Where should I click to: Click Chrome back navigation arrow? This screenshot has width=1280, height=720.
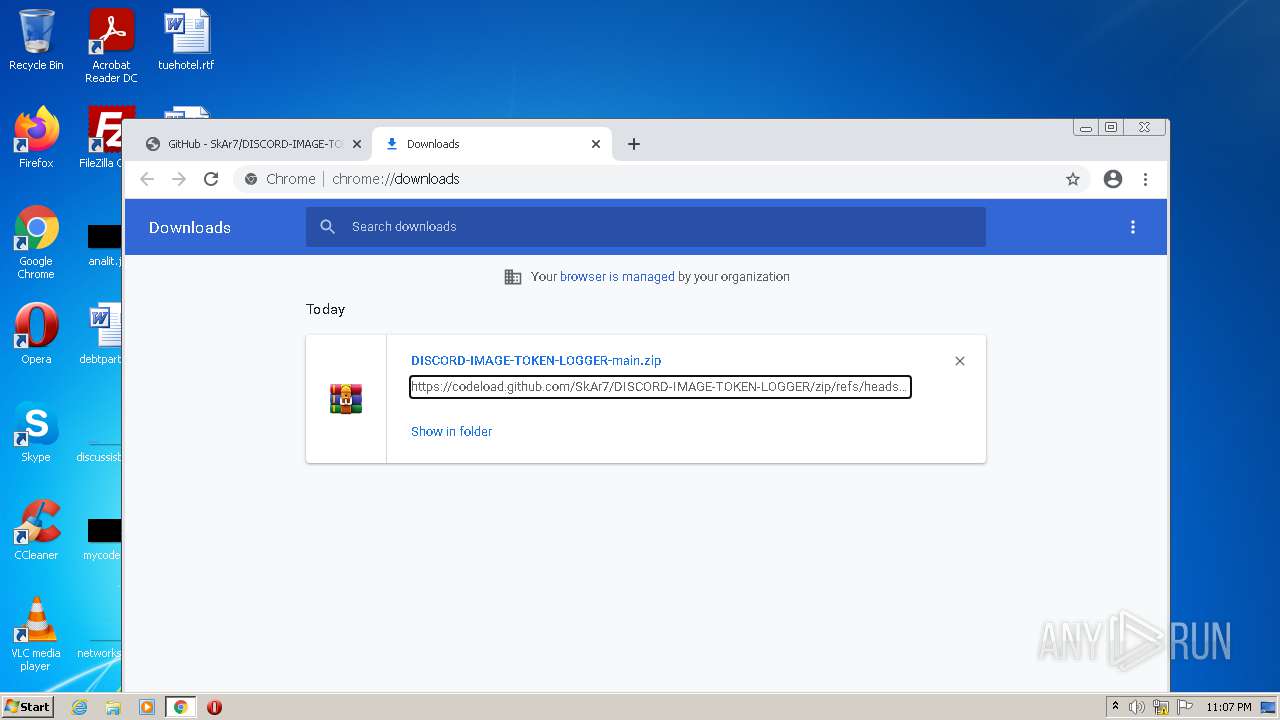tap(147, 179)
